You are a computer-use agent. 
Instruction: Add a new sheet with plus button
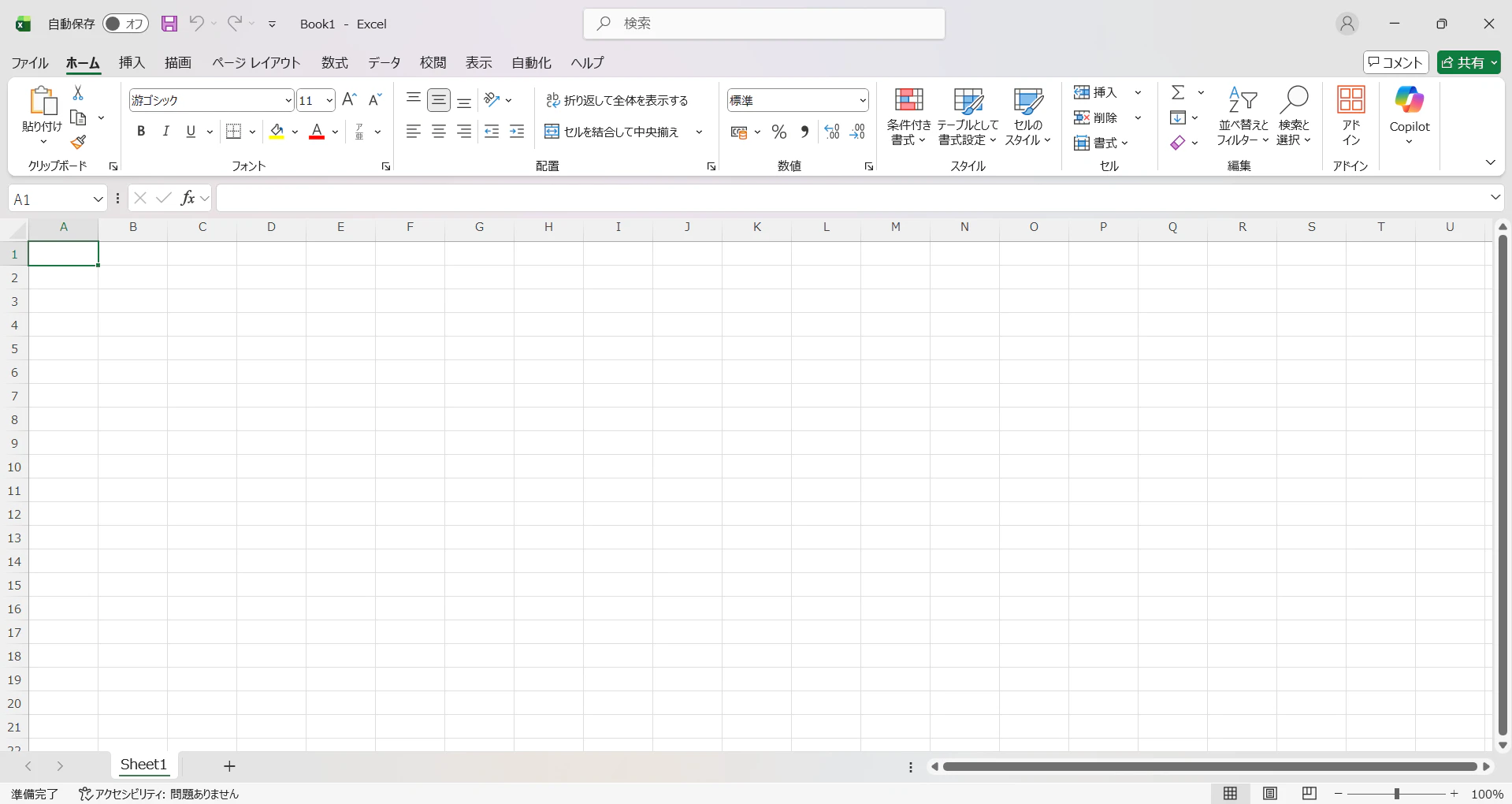tap(229, 765)
